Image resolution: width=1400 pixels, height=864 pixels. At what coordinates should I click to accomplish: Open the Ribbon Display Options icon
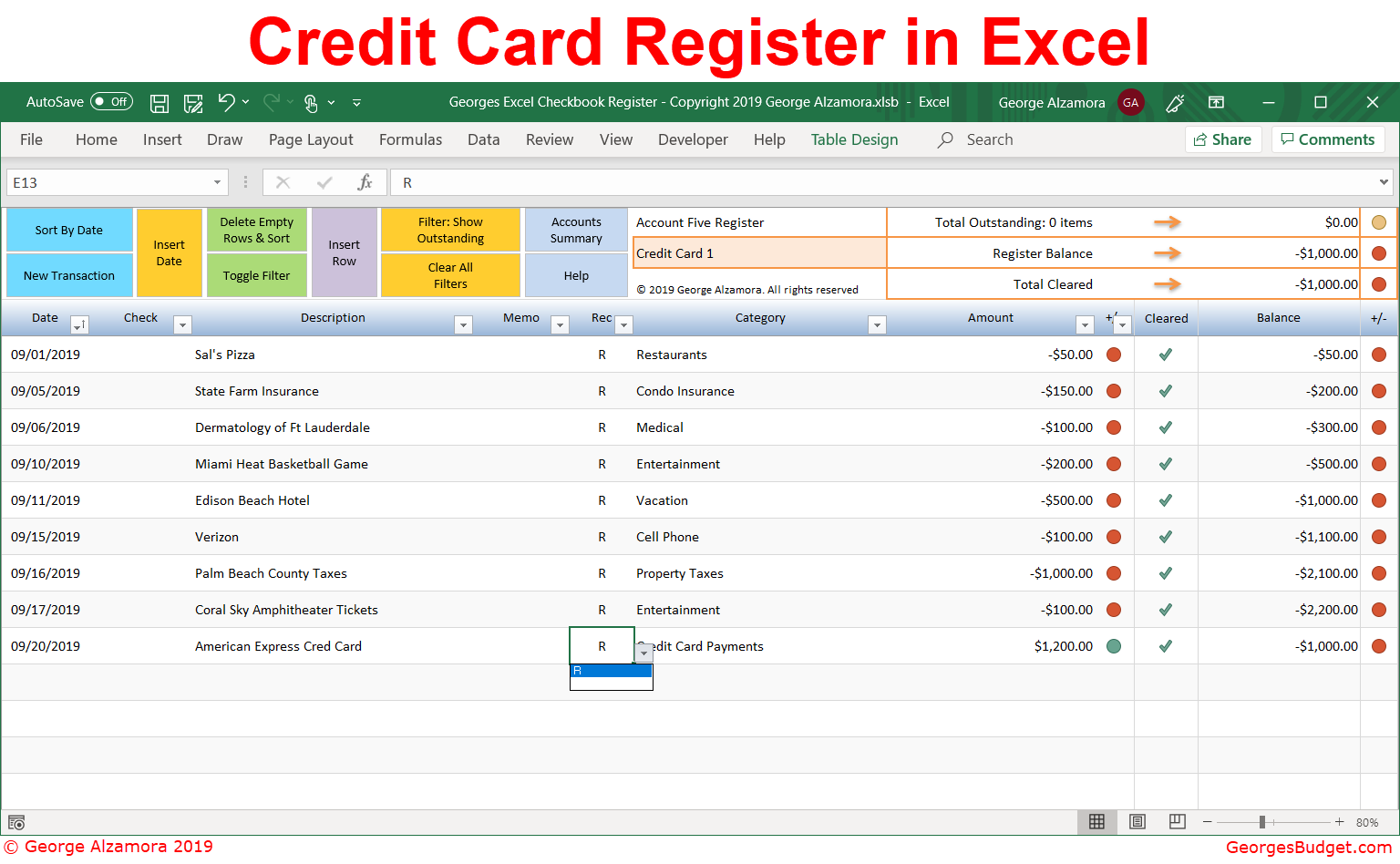(1216, 102)
